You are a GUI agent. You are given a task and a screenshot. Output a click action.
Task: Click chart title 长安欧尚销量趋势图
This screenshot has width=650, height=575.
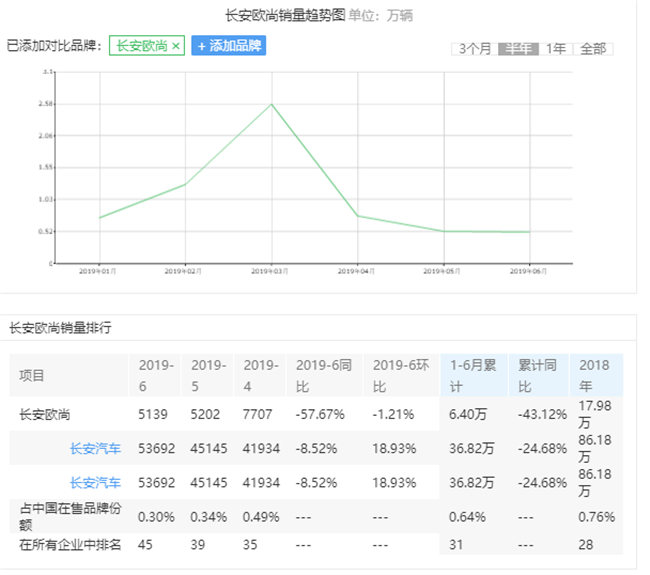(x=285, y=15)
